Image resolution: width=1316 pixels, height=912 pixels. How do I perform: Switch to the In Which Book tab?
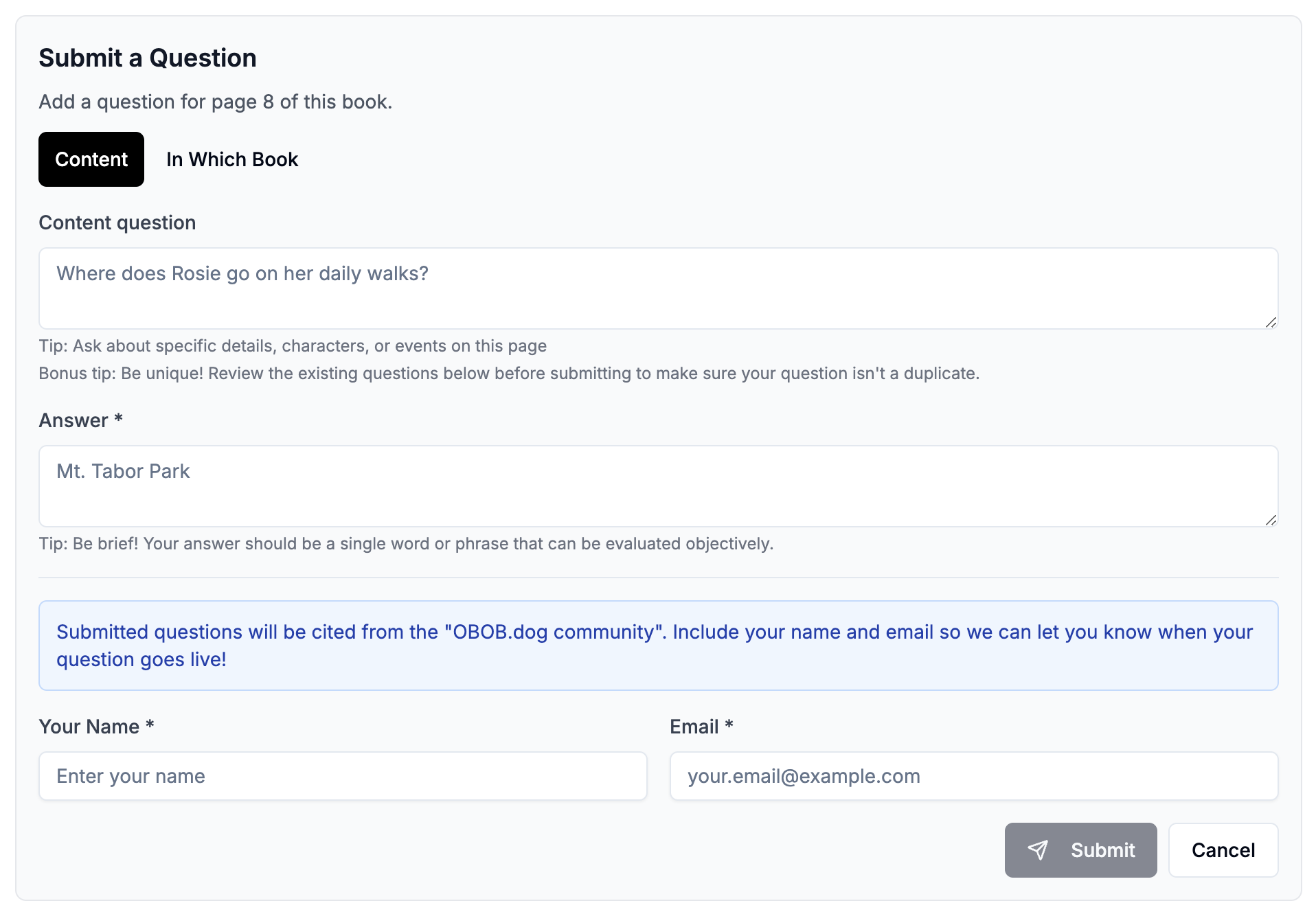coord(231,159)
